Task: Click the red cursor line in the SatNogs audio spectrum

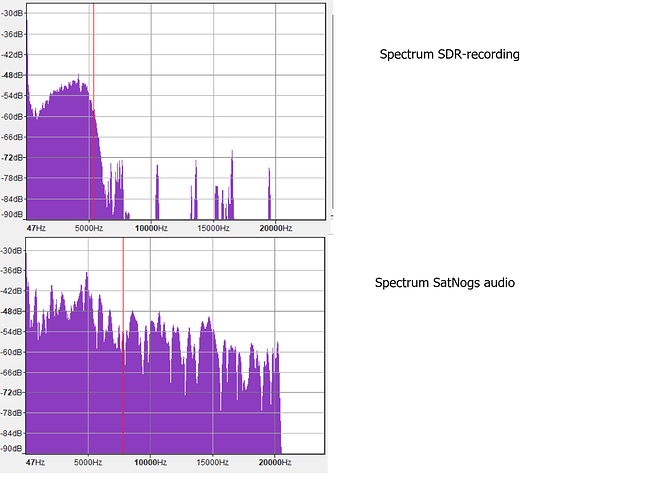Action: (123, 346)
